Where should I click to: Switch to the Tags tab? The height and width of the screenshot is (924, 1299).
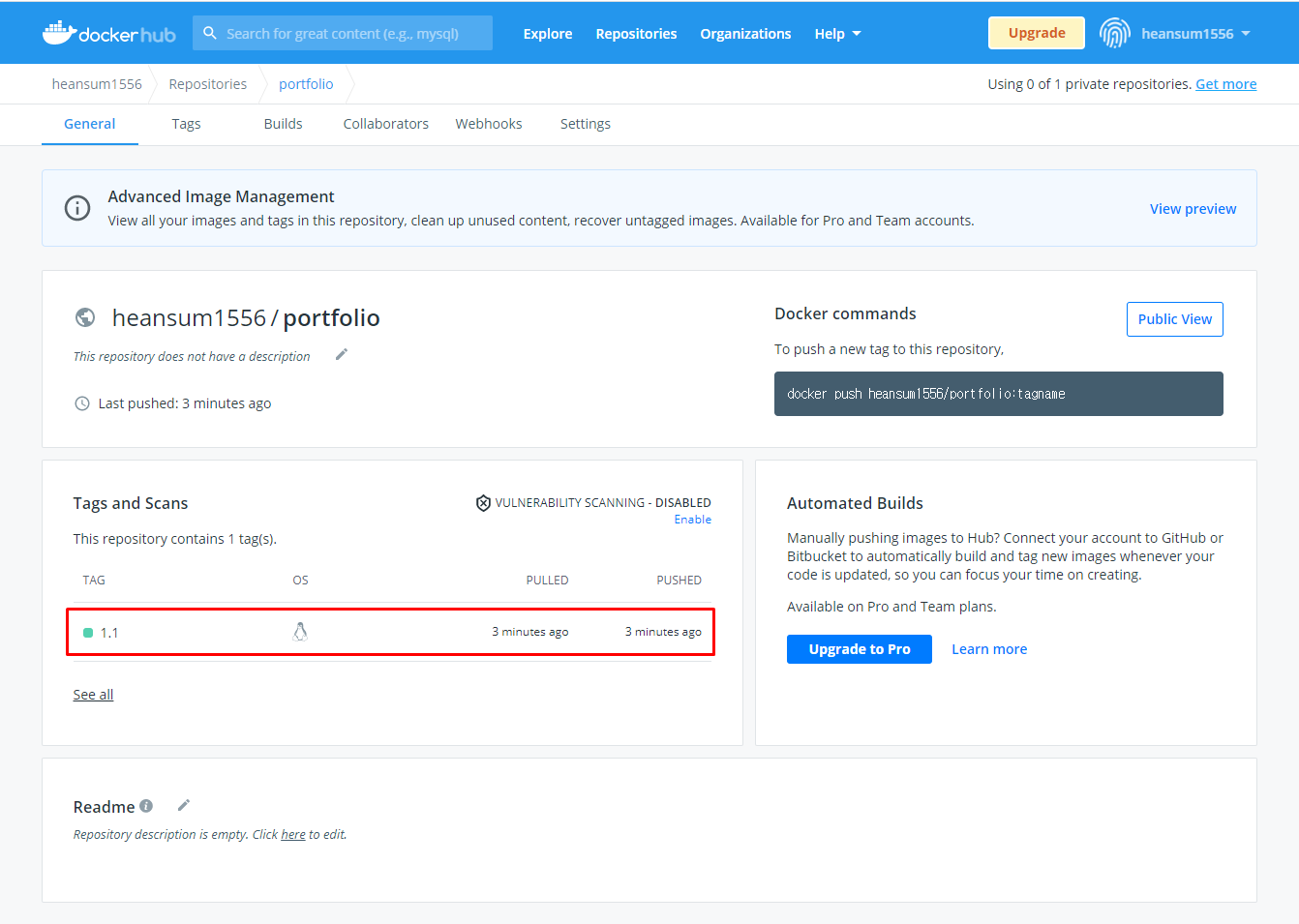tap(186, 124)
